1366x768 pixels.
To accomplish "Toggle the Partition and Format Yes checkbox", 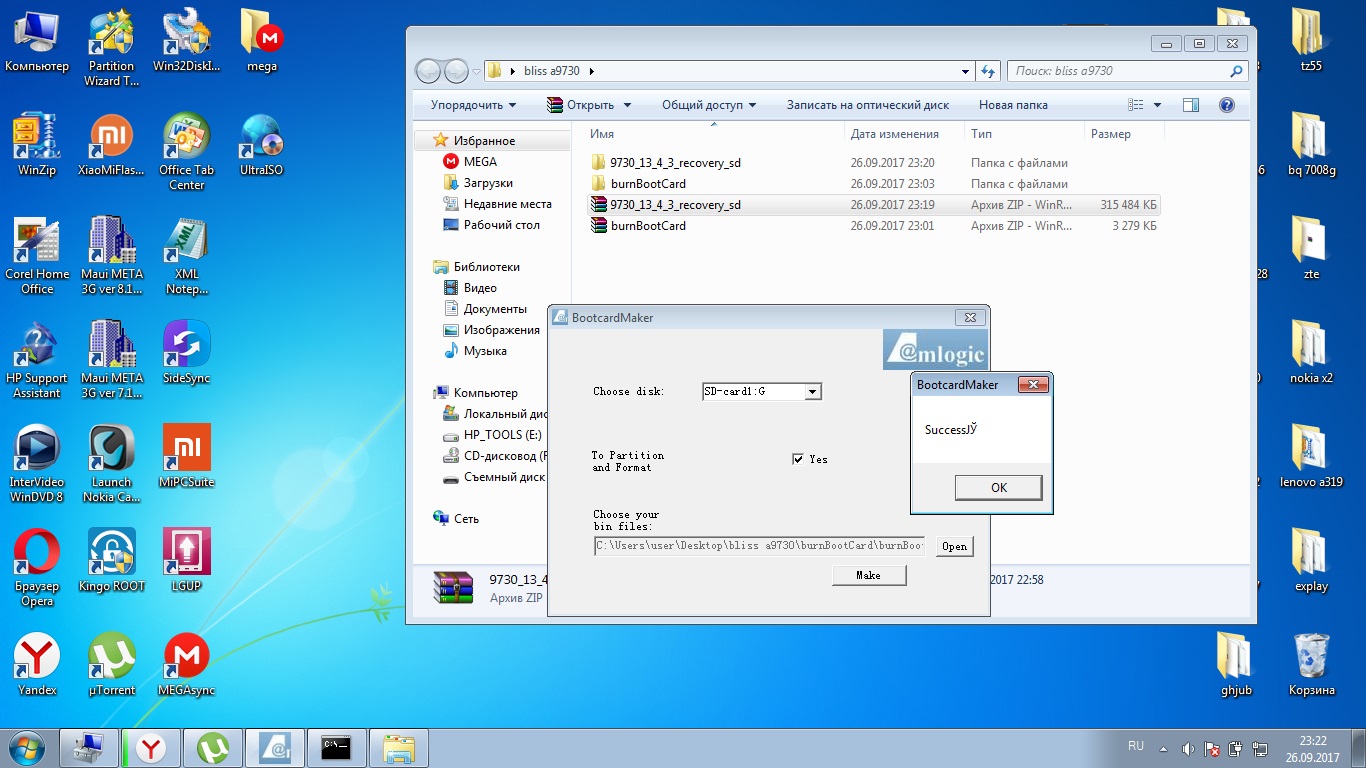I will (x=798, y=459).
